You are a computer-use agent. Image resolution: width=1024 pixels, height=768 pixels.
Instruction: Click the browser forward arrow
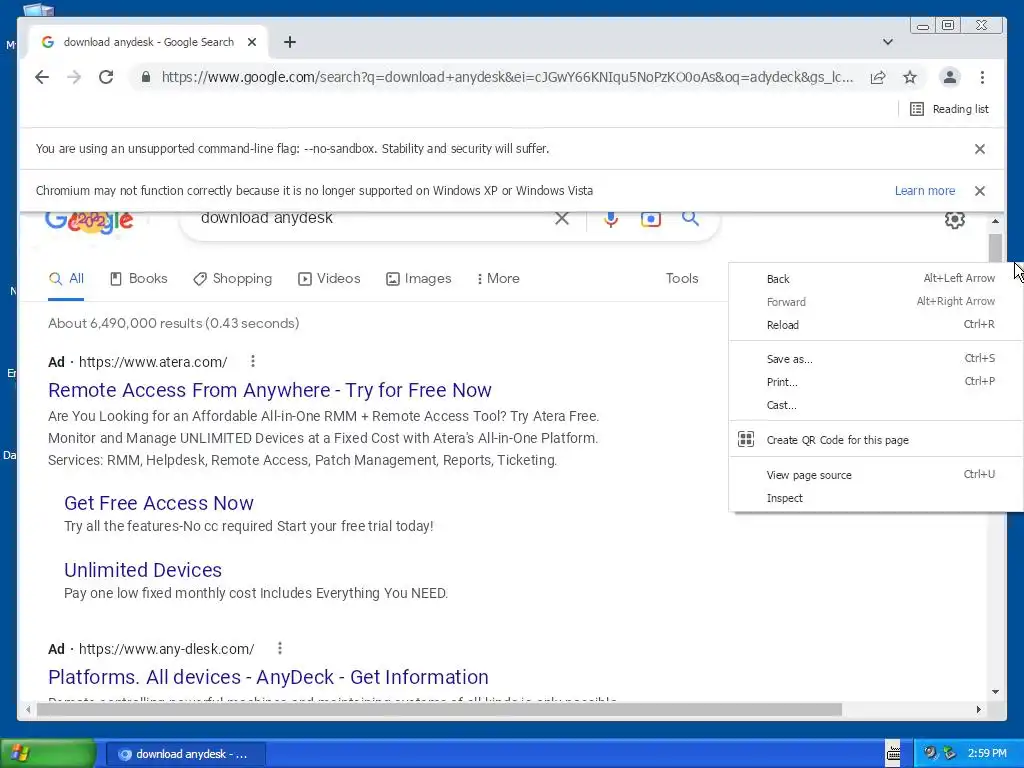pyautogui.click(x=74, y=77)
